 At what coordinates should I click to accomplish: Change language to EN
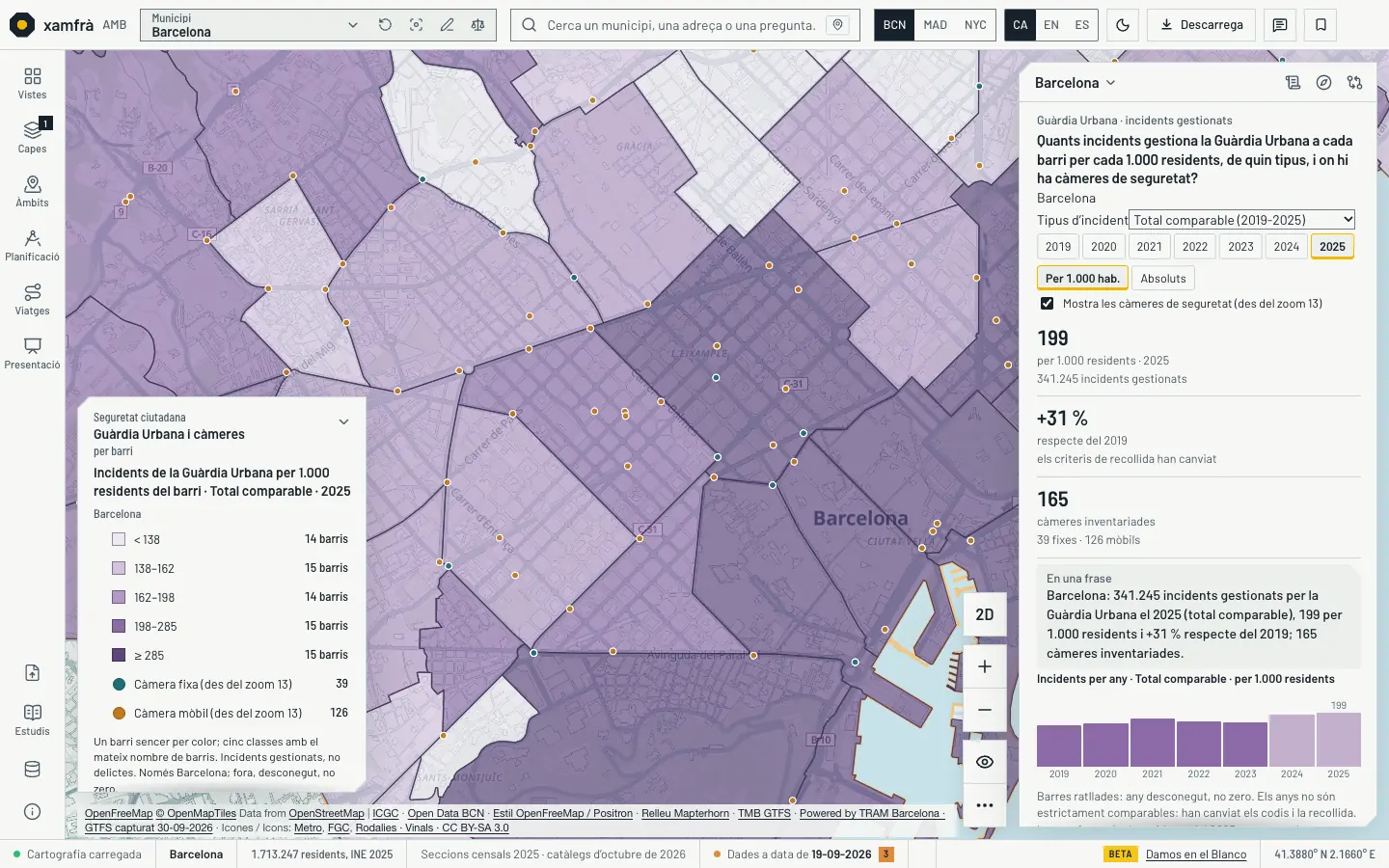pos(1051,25)
